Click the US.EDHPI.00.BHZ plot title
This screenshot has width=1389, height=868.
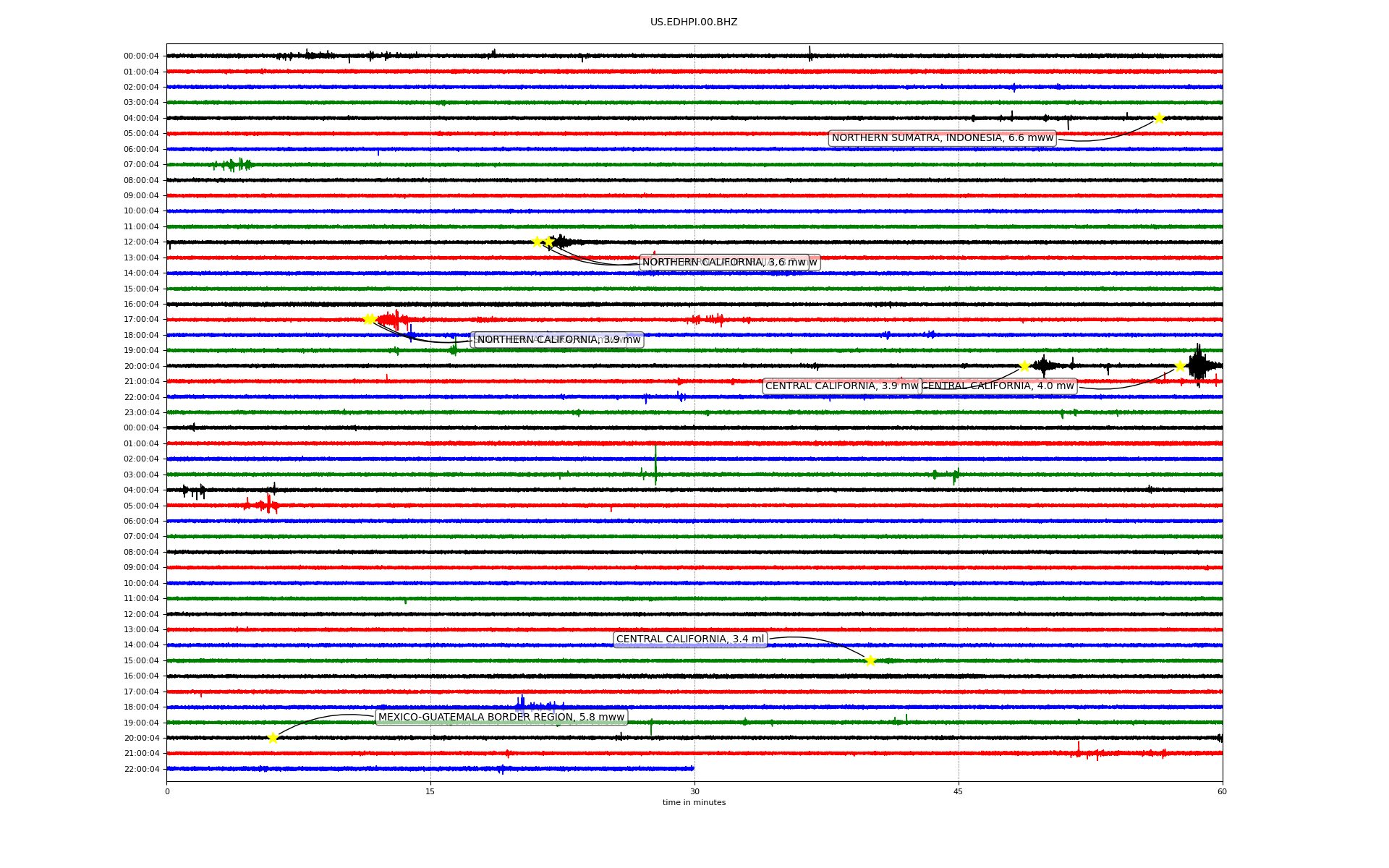(x=694, y=22)
